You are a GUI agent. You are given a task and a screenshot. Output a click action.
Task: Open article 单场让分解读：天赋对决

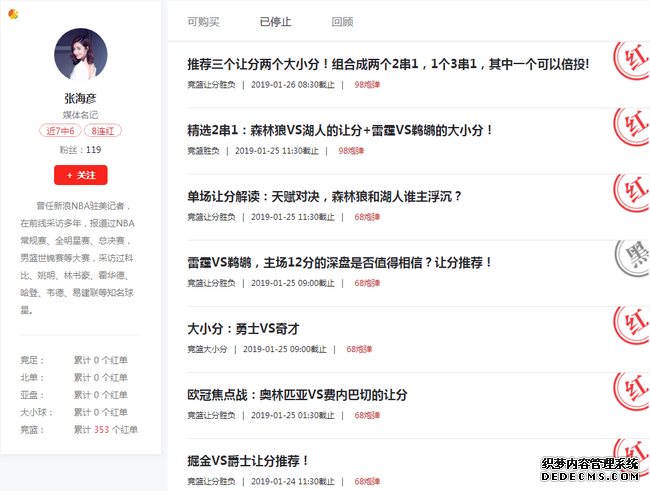[324, 196]
